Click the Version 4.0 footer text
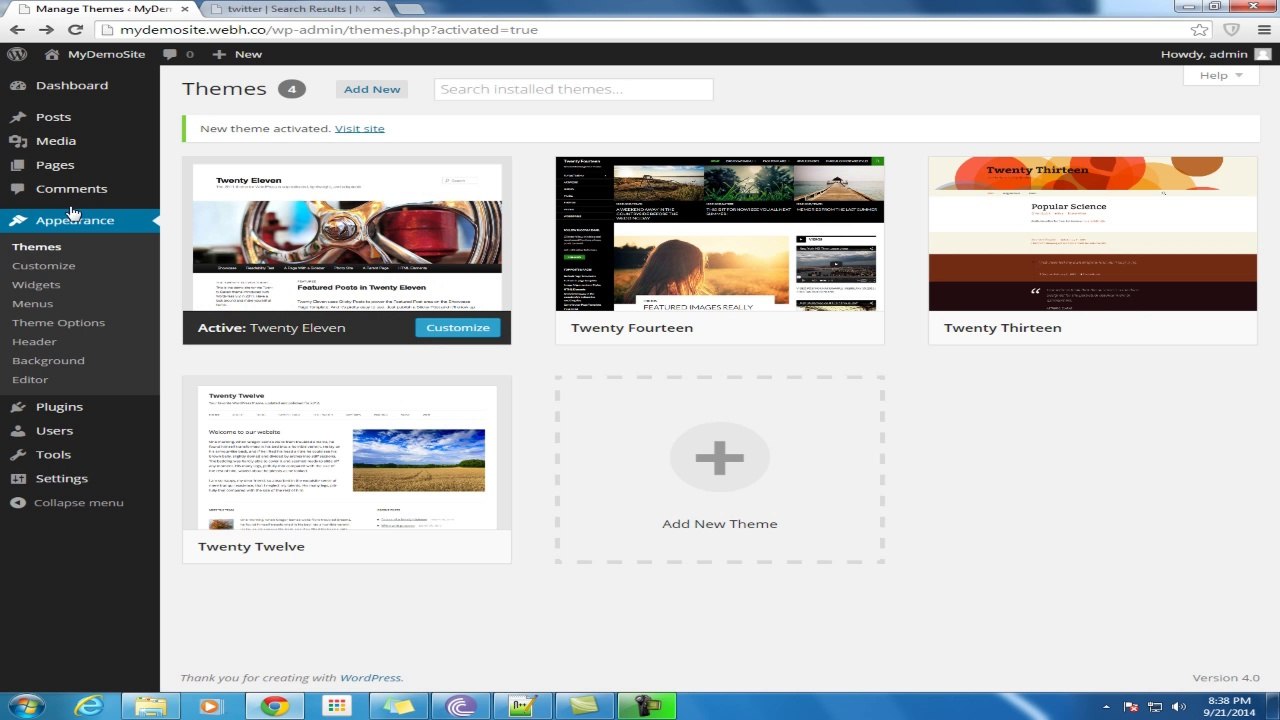The height and width of the screenshot is (720, 1280). click(1226, 678)
